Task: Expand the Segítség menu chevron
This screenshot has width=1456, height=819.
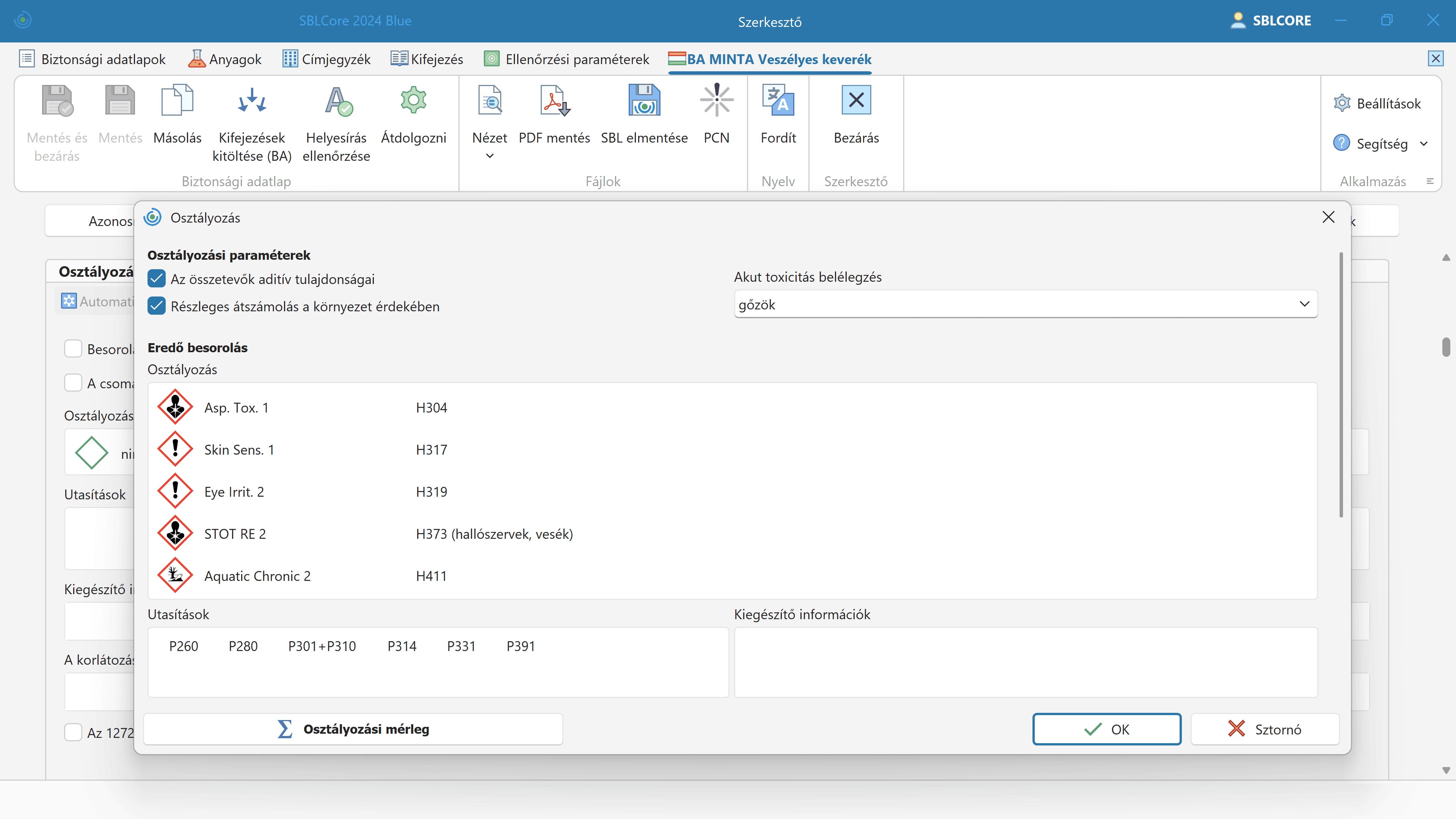Action: (x=1424, y=144)
